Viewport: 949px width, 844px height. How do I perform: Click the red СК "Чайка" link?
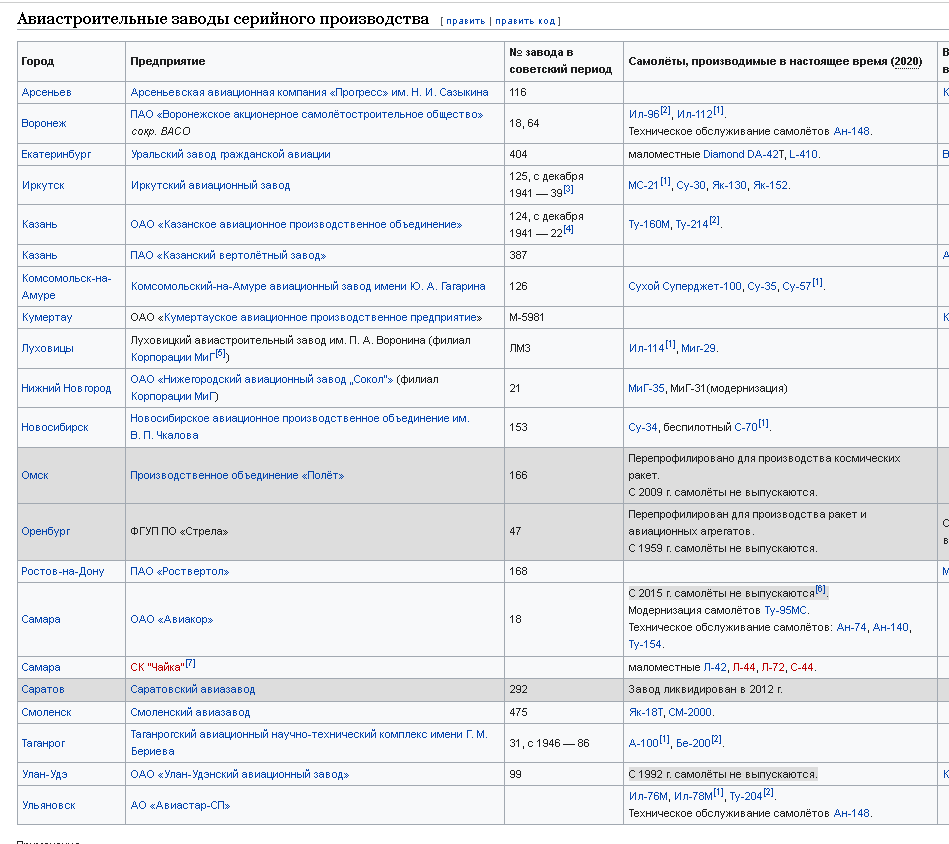tap(157, 667)
